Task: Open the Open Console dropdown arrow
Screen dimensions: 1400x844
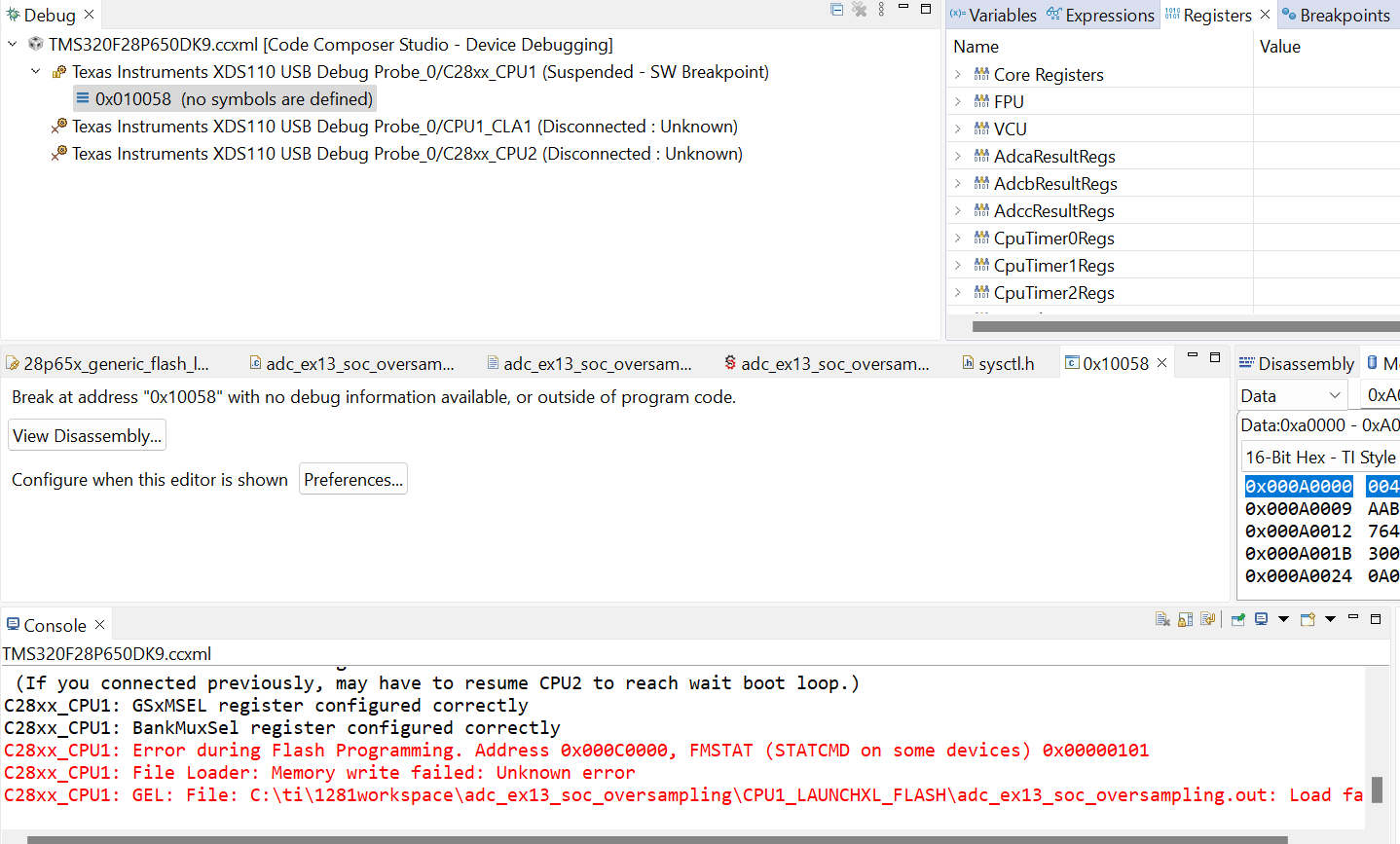Action: point(1330,619)
